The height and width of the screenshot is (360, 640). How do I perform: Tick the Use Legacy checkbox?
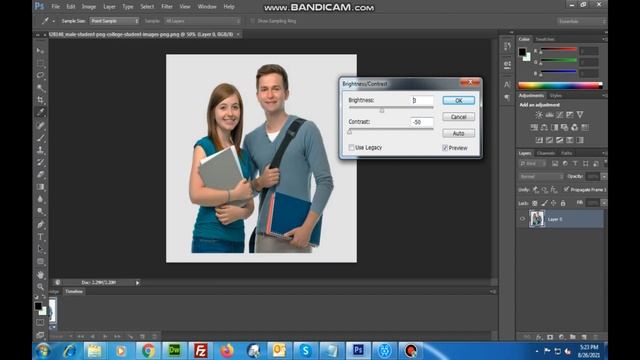point(351,147)
